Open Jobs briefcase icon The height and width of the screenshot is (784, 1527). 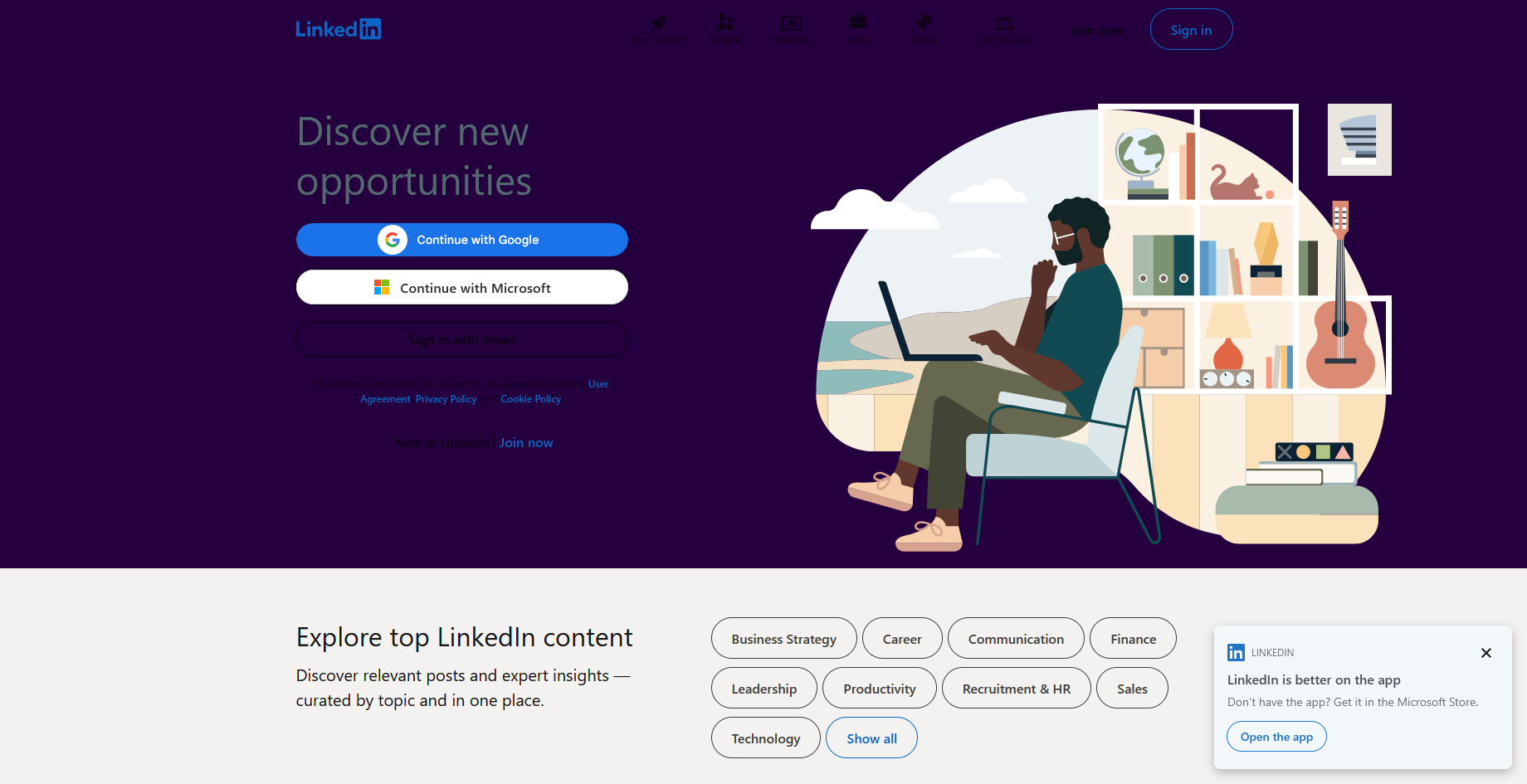tap(858, 22)
